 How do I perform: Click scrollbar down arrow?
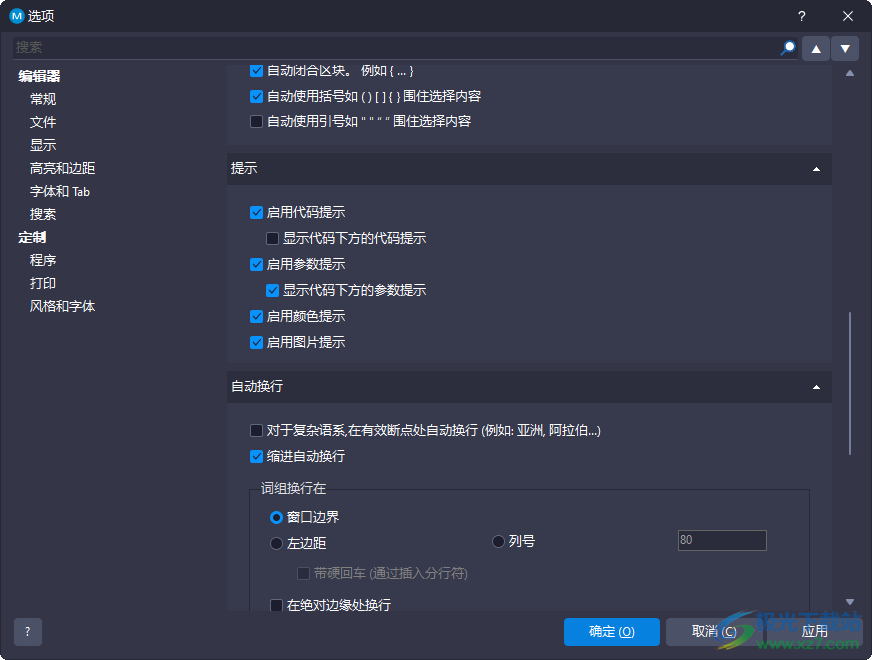pyautogui.click(x=849, y=602)
